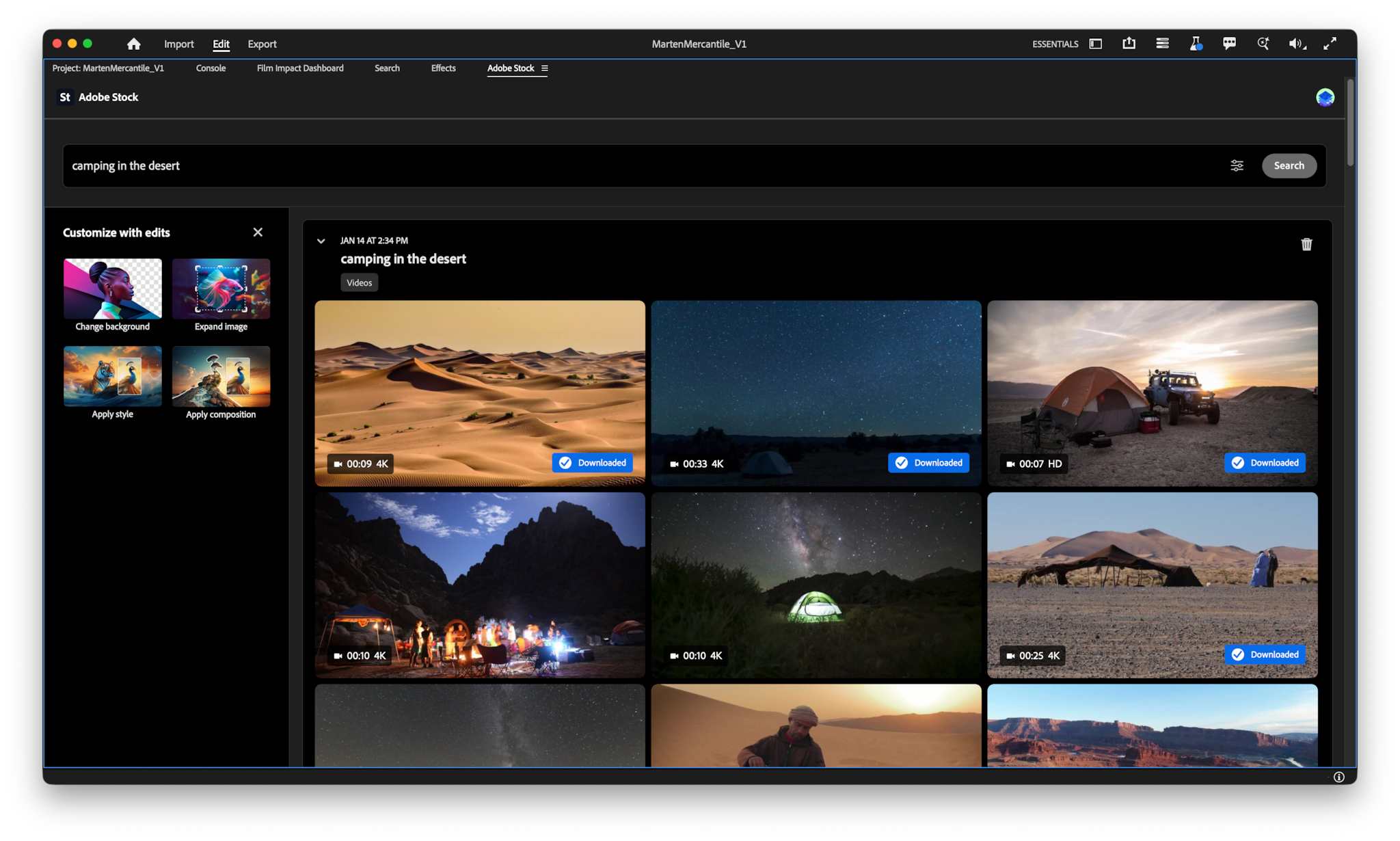Collapse the JAN 14 search results section

[x=321, y=241]
